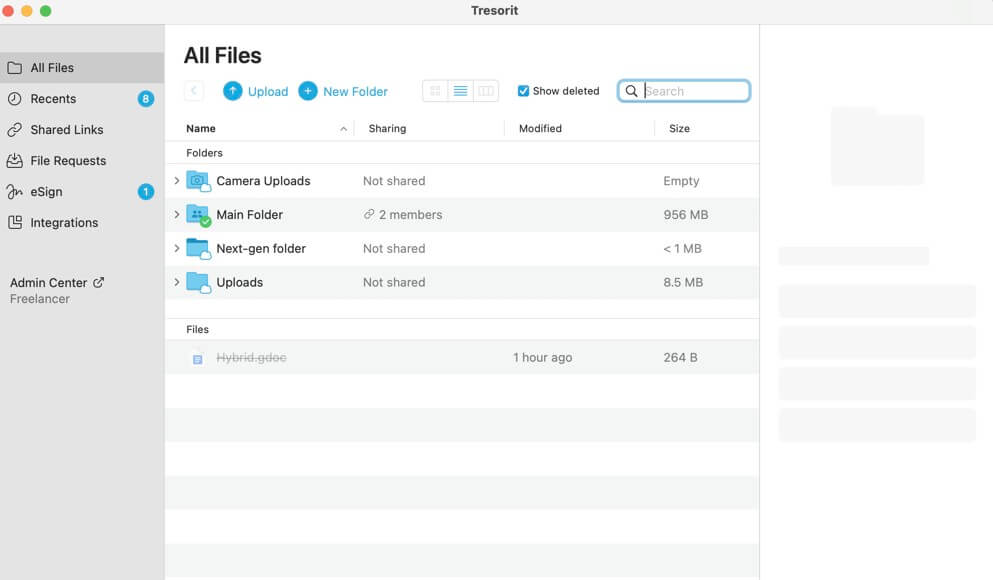
Task: Click the New Folder text button
Action: [355, 92]
